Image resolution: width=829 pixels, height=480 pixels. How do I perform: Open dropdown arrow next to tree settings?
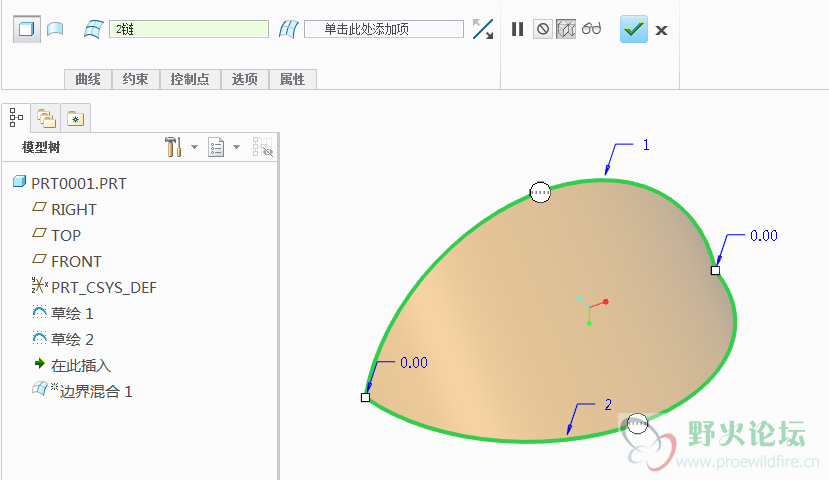point(195,147)
